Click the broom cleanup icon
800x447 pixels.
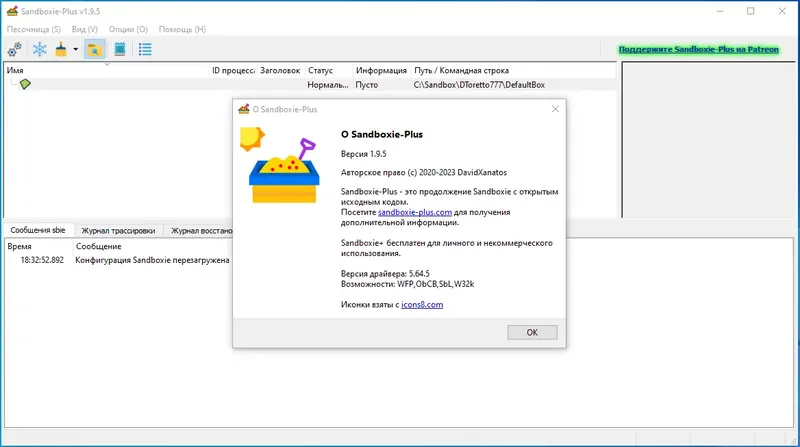(61, 49)
